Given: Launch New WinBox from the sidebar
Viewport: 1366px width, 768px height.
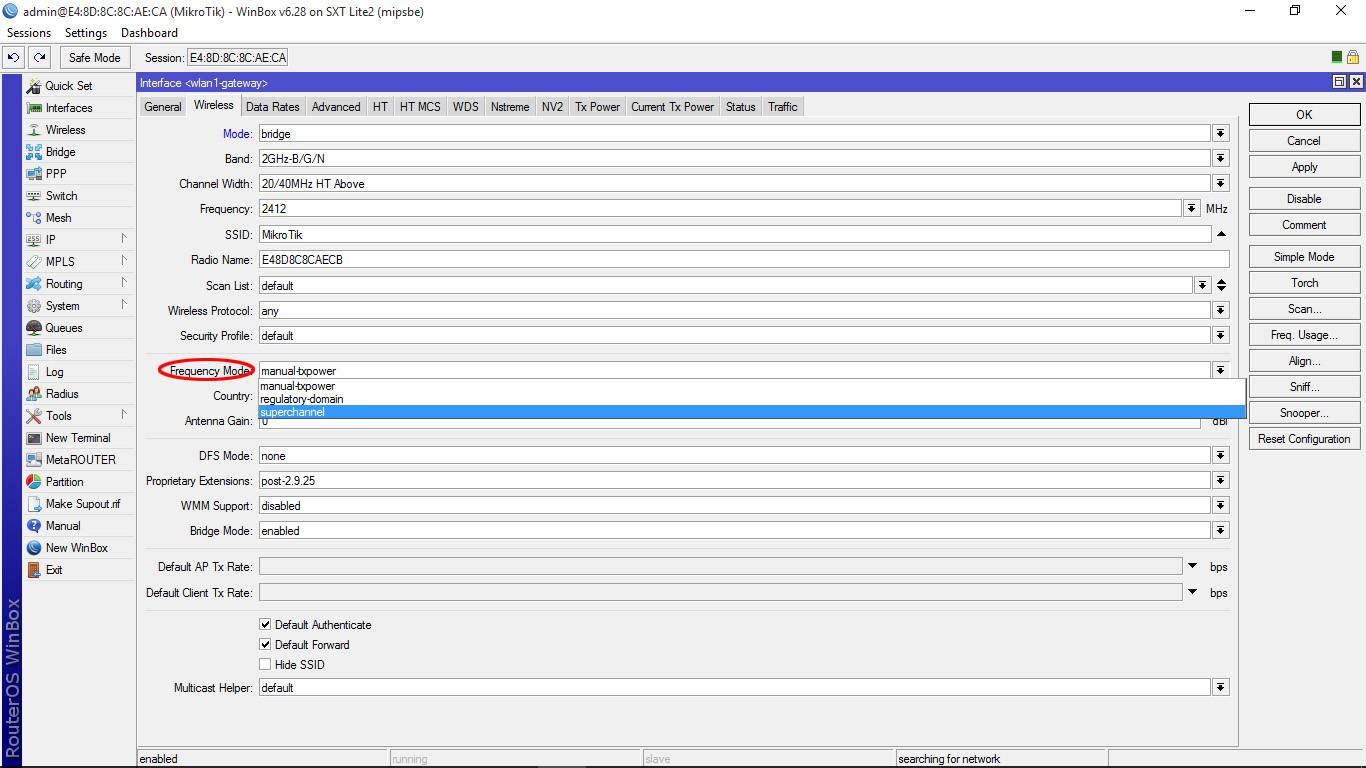Looking at the screenshot, I should coord(76,548).
